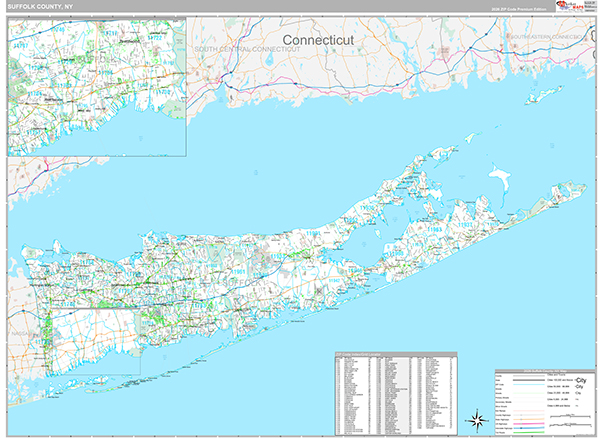Click the green Toll Roads line in legend
This screenshot has height=438, width=600.
point(528,432)
